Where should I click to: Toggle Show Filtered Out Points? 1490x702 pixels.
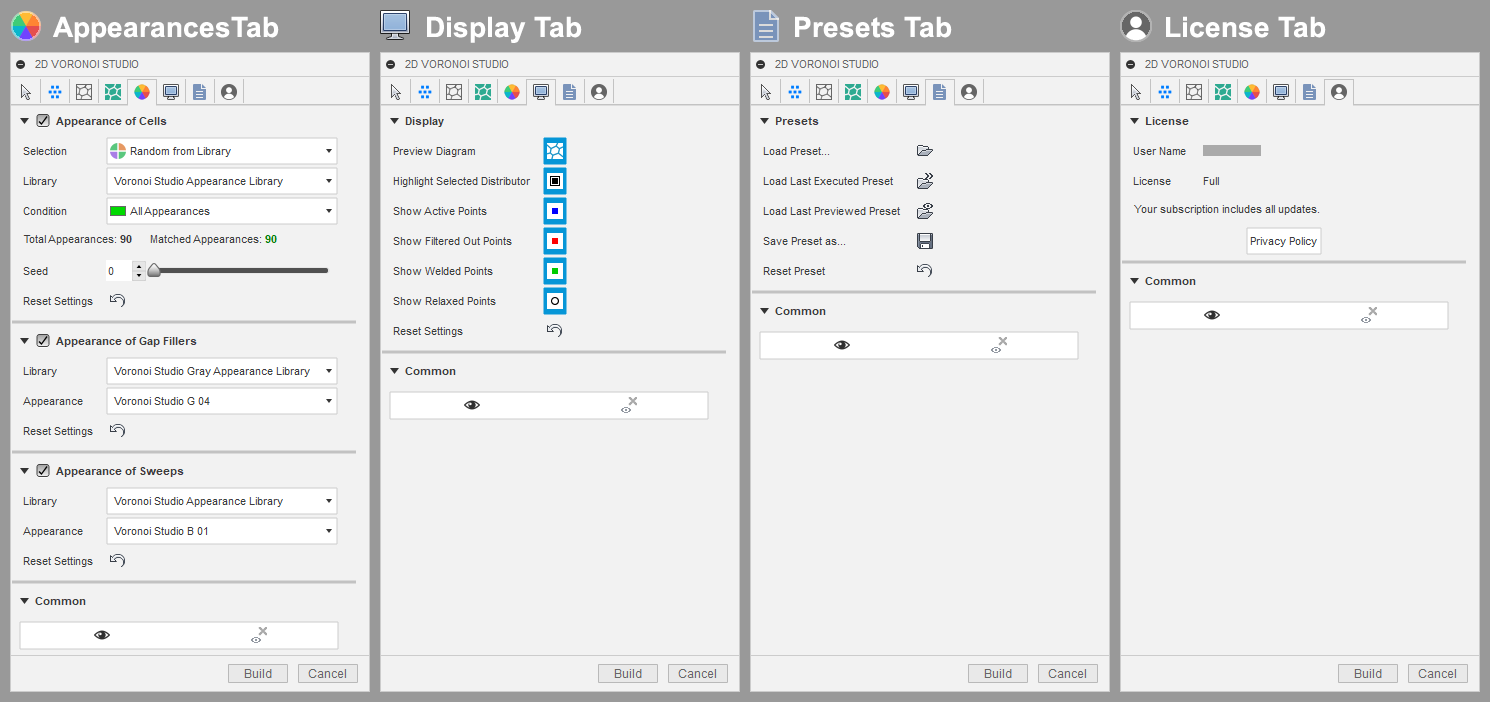click(555, 241)
